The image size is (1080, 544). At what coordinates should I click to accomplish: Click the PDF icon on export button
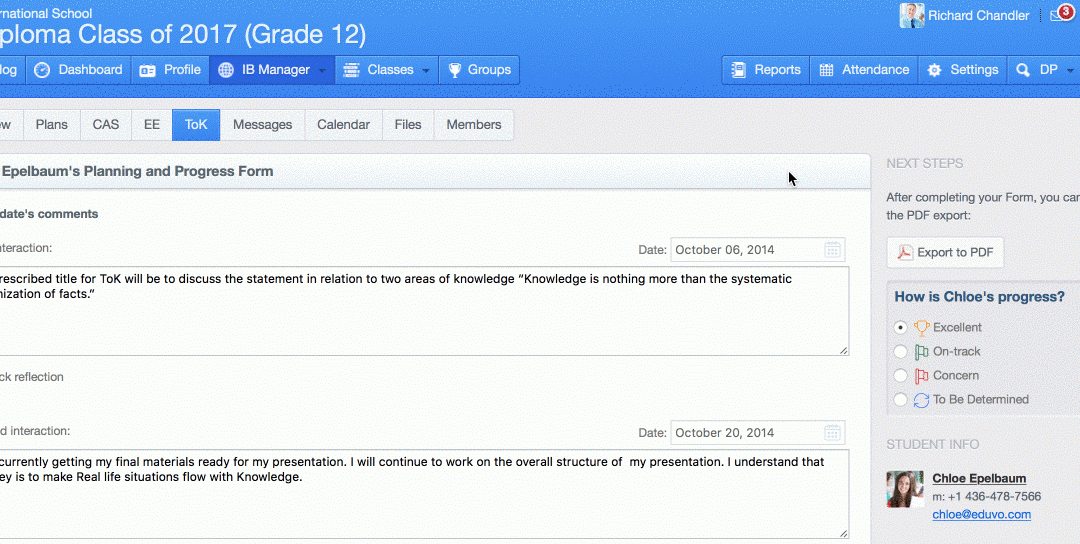point(905,253)
